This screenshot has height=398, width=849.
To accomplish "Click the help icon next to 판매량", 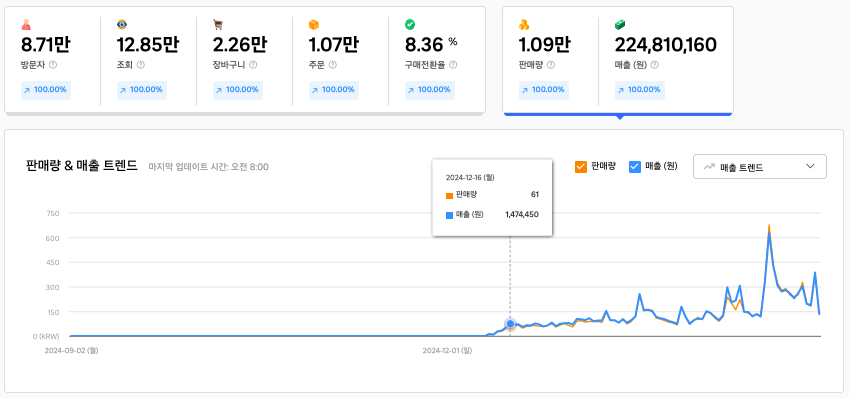I will coord(551,65).
